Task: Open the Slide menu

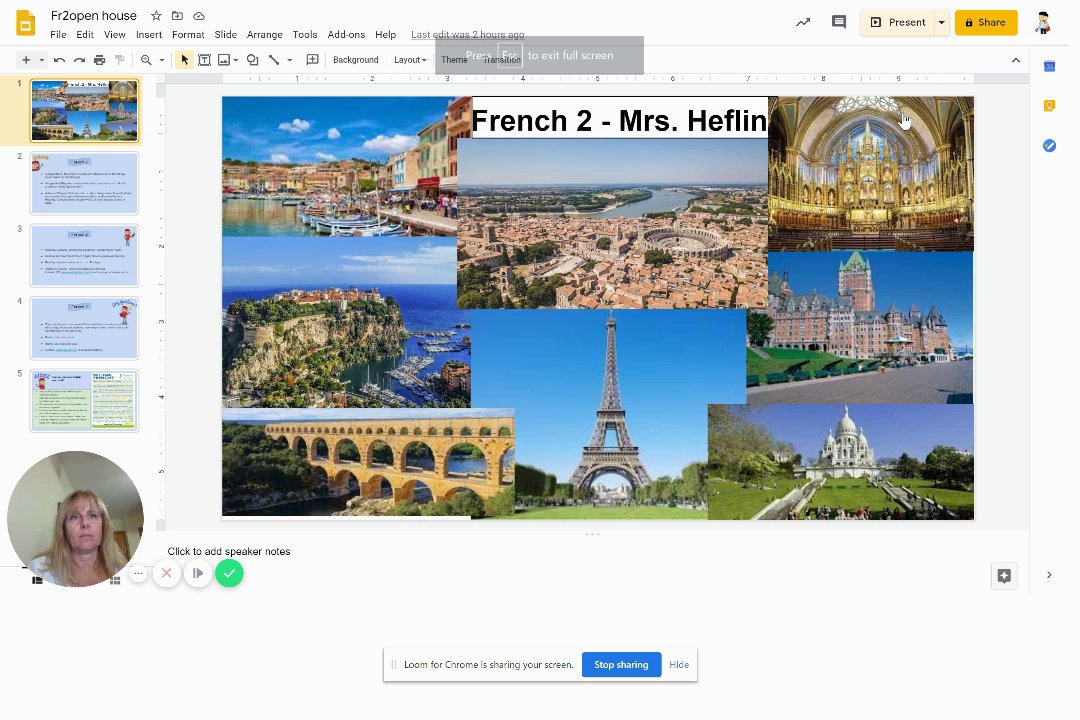Action: [225, 34]
